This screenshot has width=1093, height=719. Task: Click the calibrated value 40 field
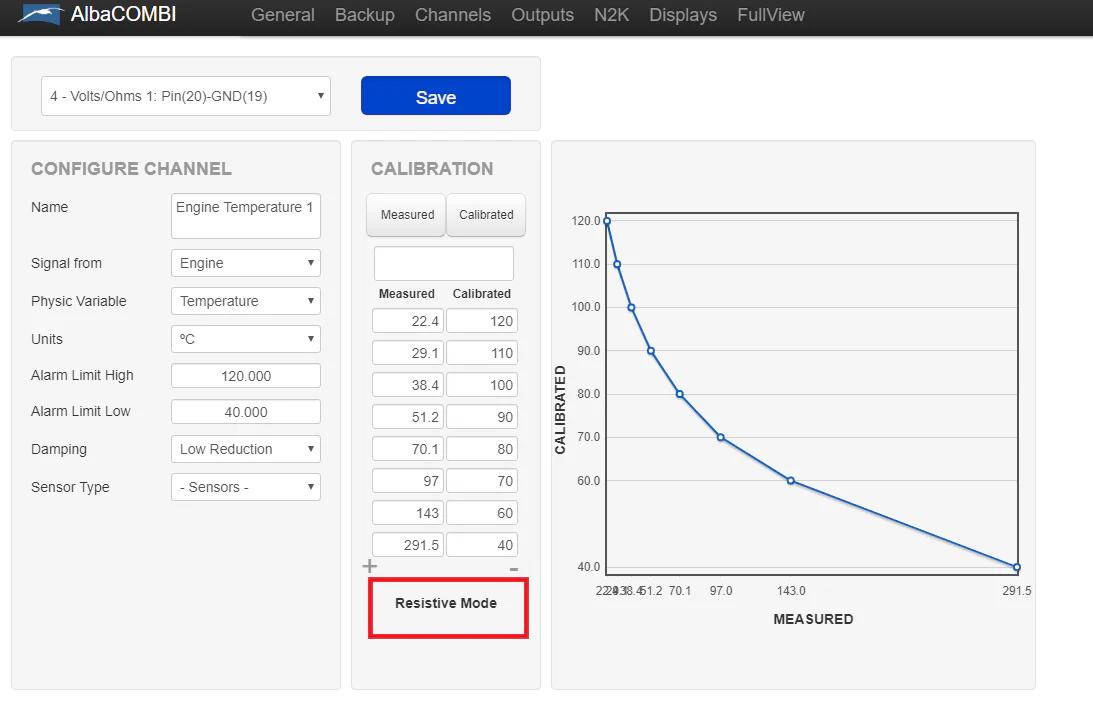tap(482, 545)
